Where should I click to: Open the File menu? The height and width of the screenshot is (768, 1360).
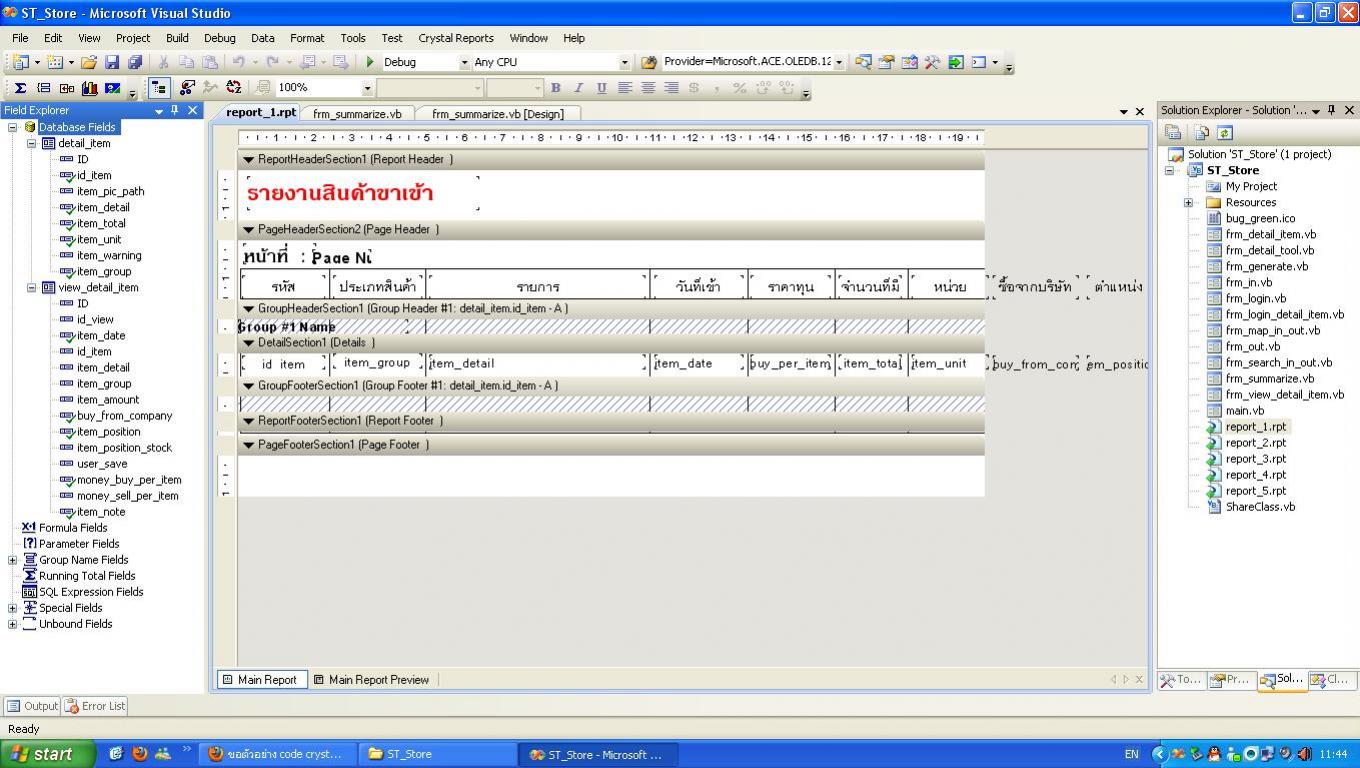click(20, 38)
